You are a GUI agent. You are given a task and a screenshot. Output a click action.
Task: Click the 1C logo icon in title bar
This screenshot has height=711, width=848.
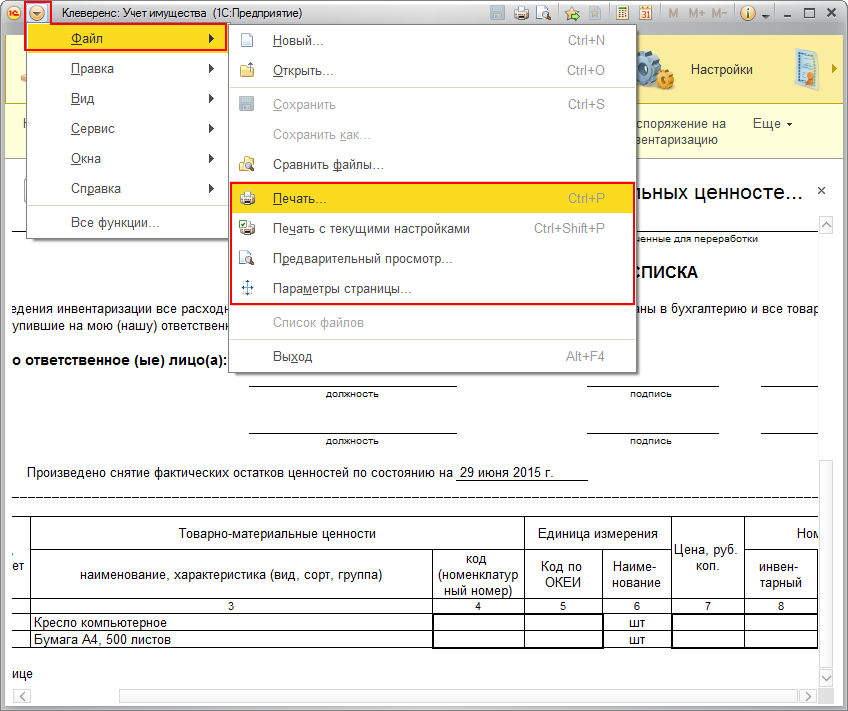(14, 13)
